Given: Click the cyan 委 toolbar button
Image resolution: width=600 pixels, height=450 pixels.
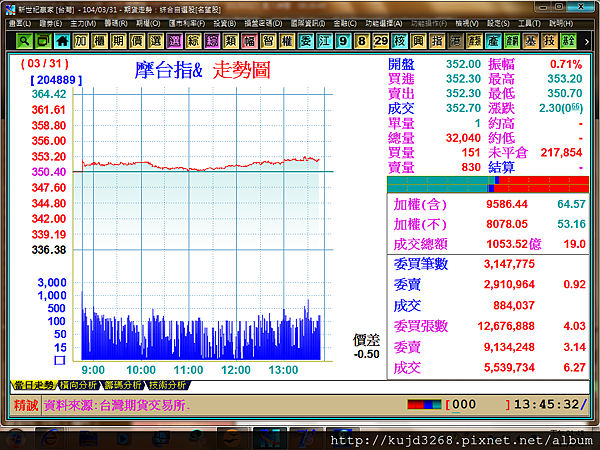Looking at the screenshot, I should pyautogui.click(x=305, y=41).
